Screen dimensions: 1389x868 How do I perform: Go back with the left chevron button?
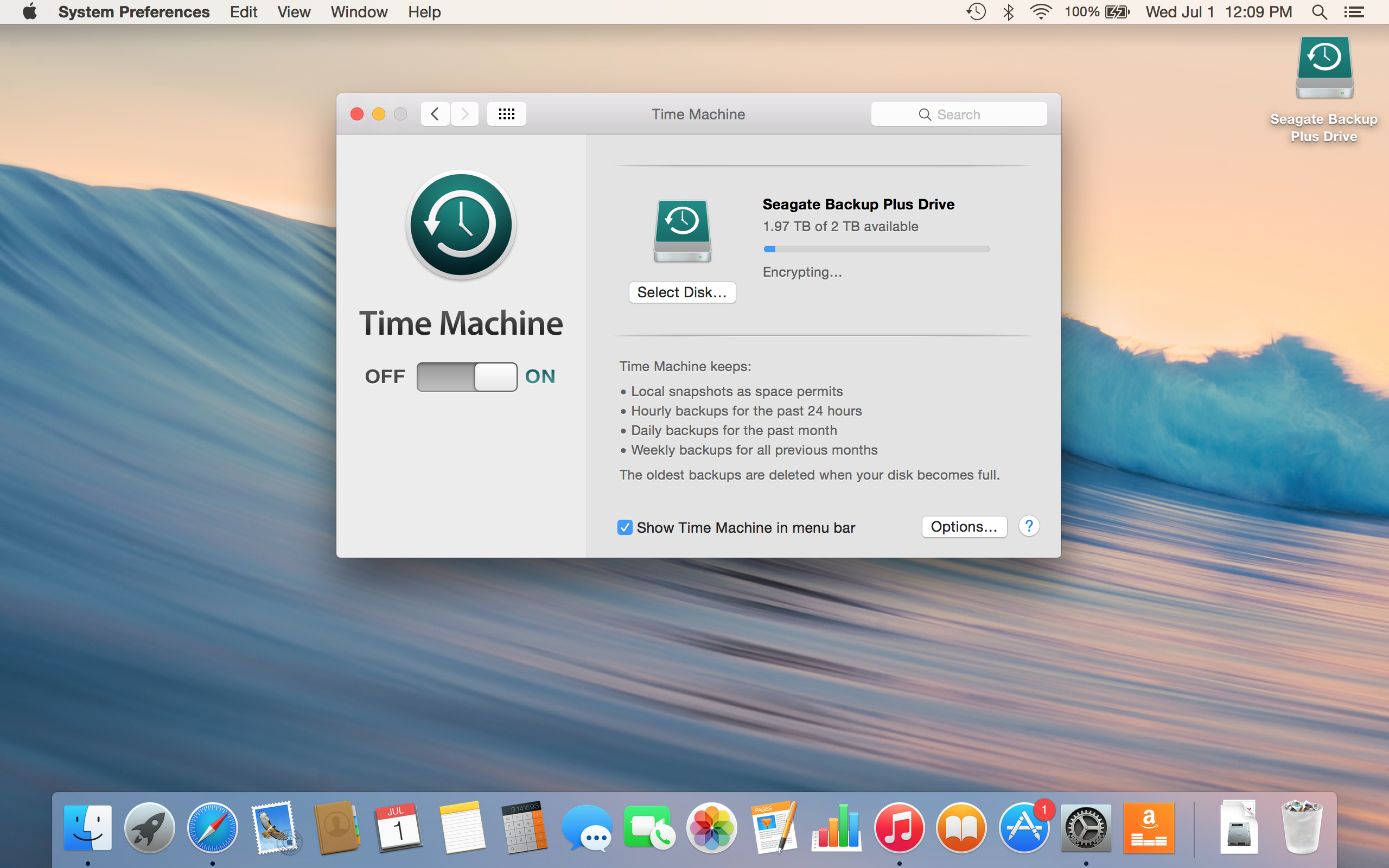point(435,114)
